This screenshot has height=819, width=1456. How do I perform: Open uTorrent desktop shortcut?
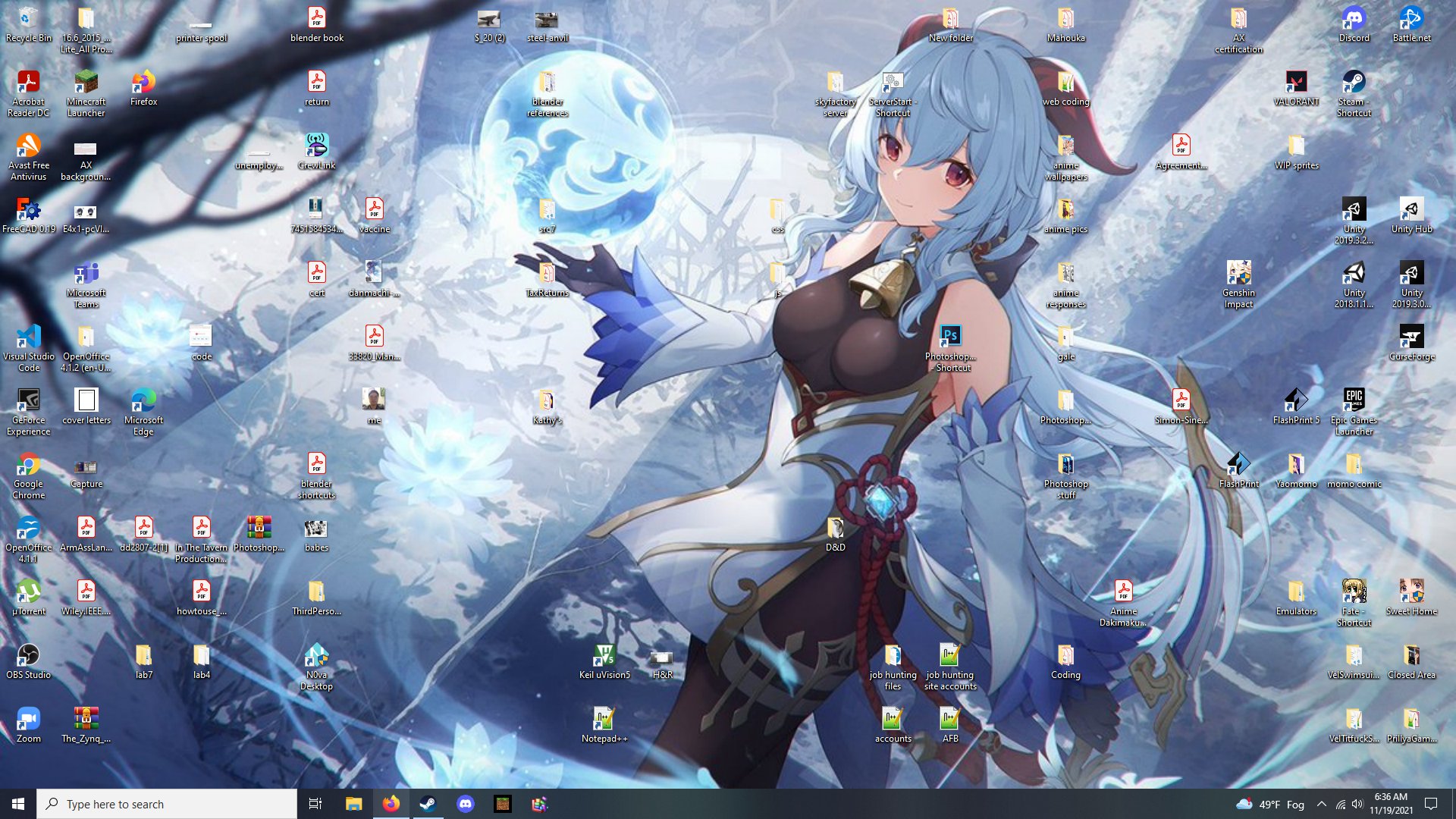click(x=28, y=598)
